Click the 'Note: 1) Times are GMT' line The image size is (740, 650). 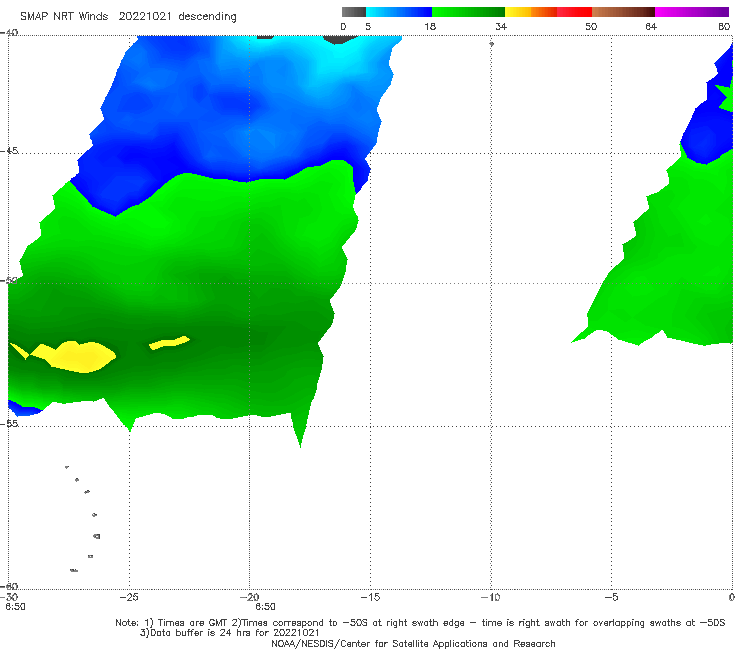[420, 623]
